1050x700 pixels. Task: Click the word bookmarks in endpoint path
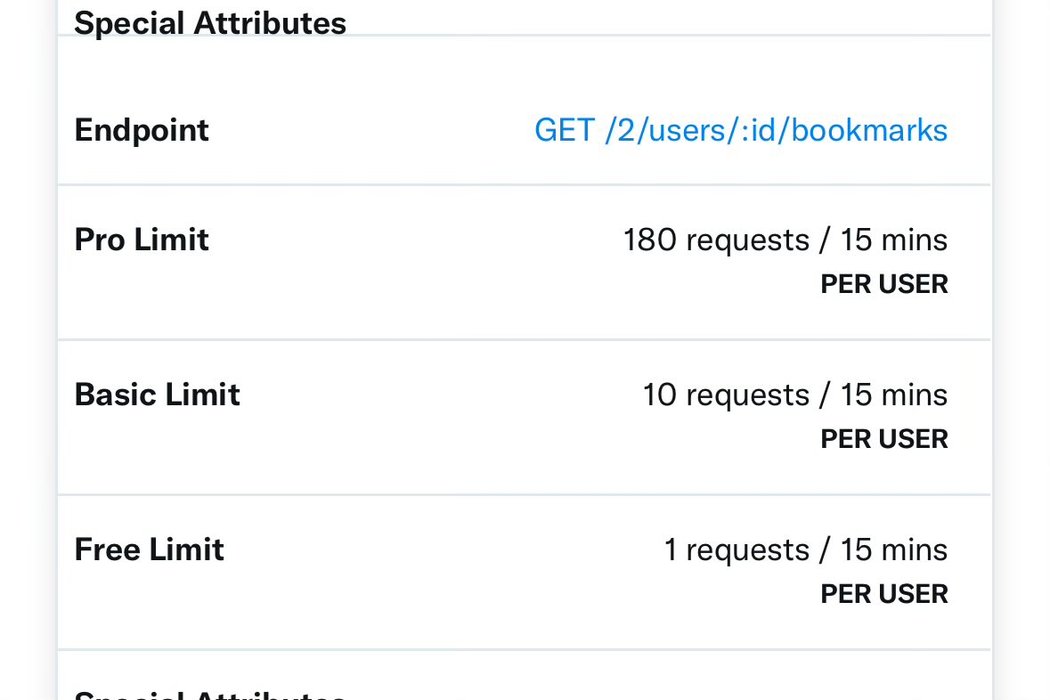tap(869, 130)
